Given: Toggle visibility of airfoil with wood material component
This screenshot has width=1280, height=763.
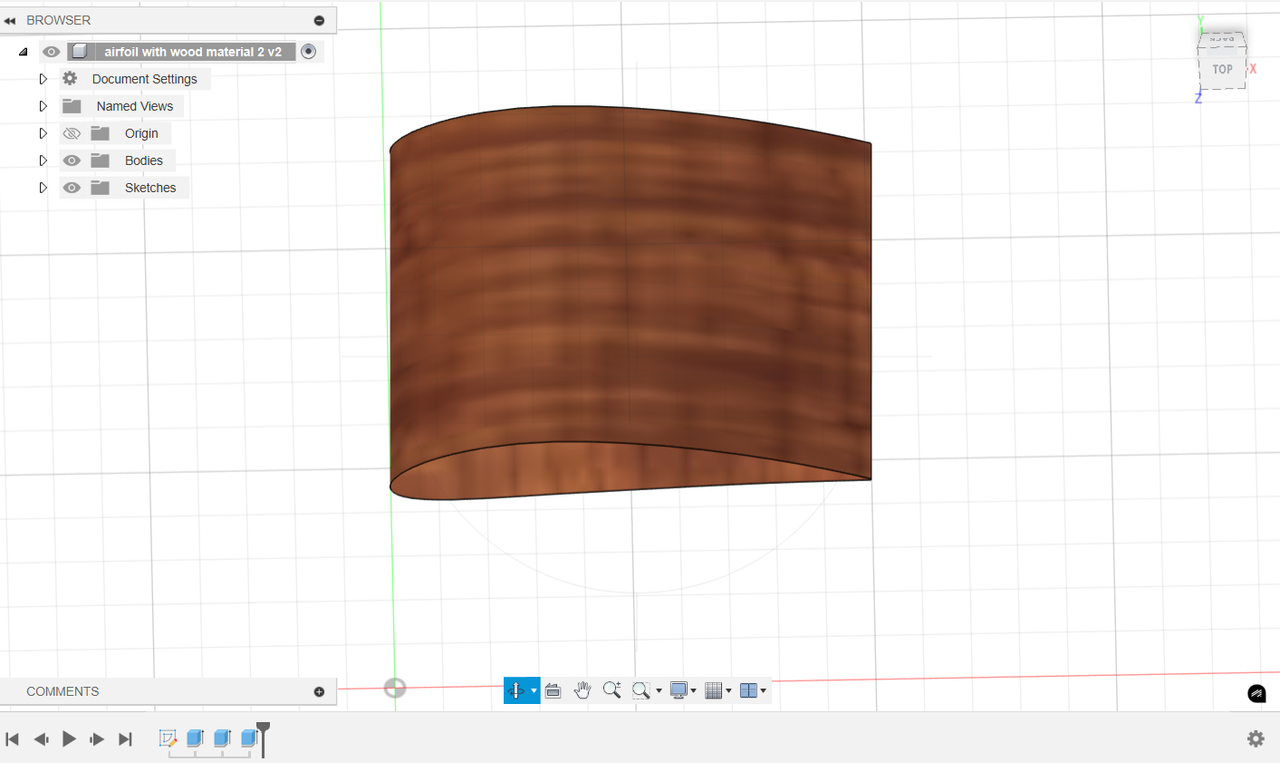Looking at the screenshot, I should tap(51, 52).
